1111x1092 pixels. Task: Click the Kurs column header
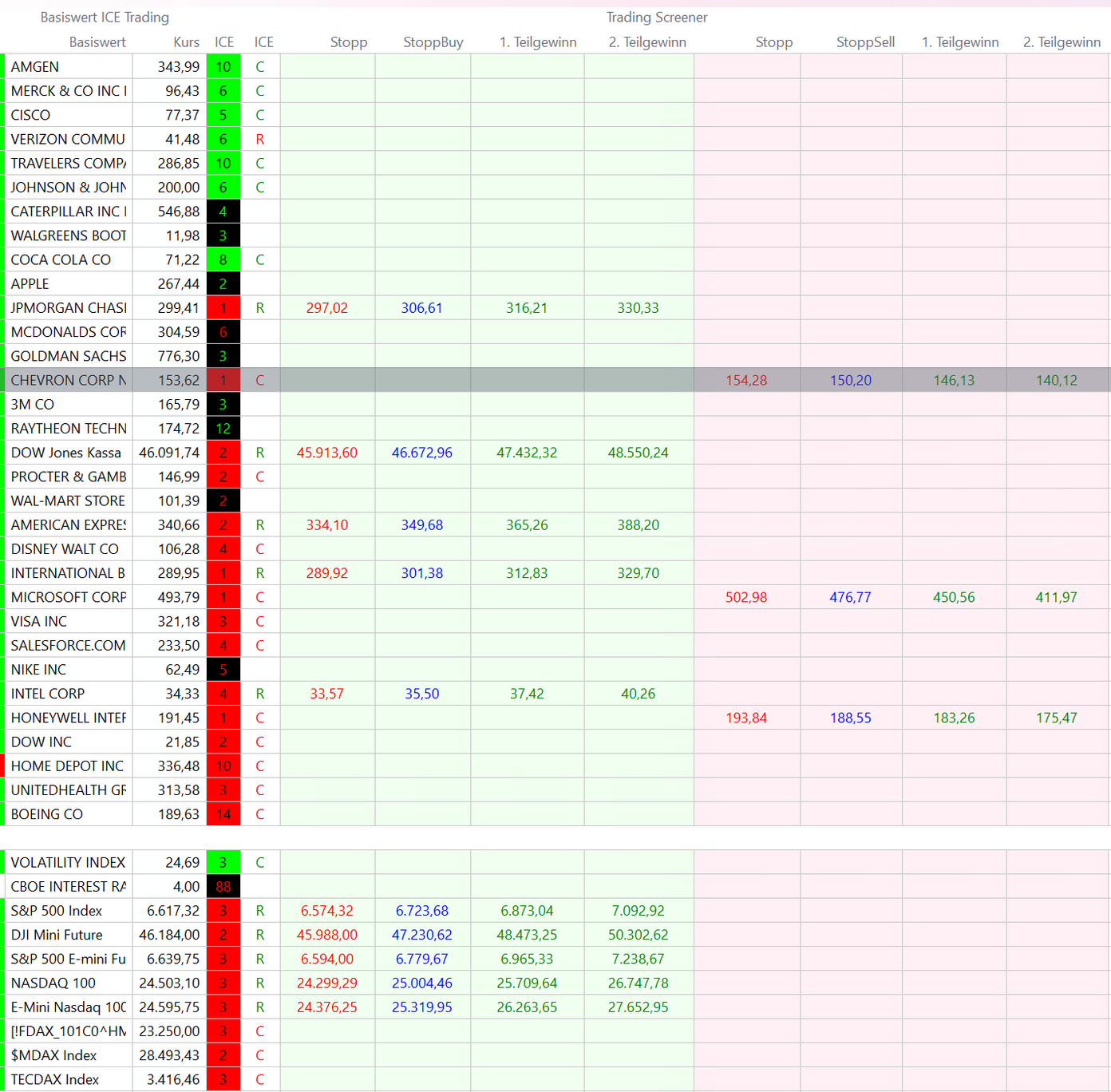tap(186, 42)
